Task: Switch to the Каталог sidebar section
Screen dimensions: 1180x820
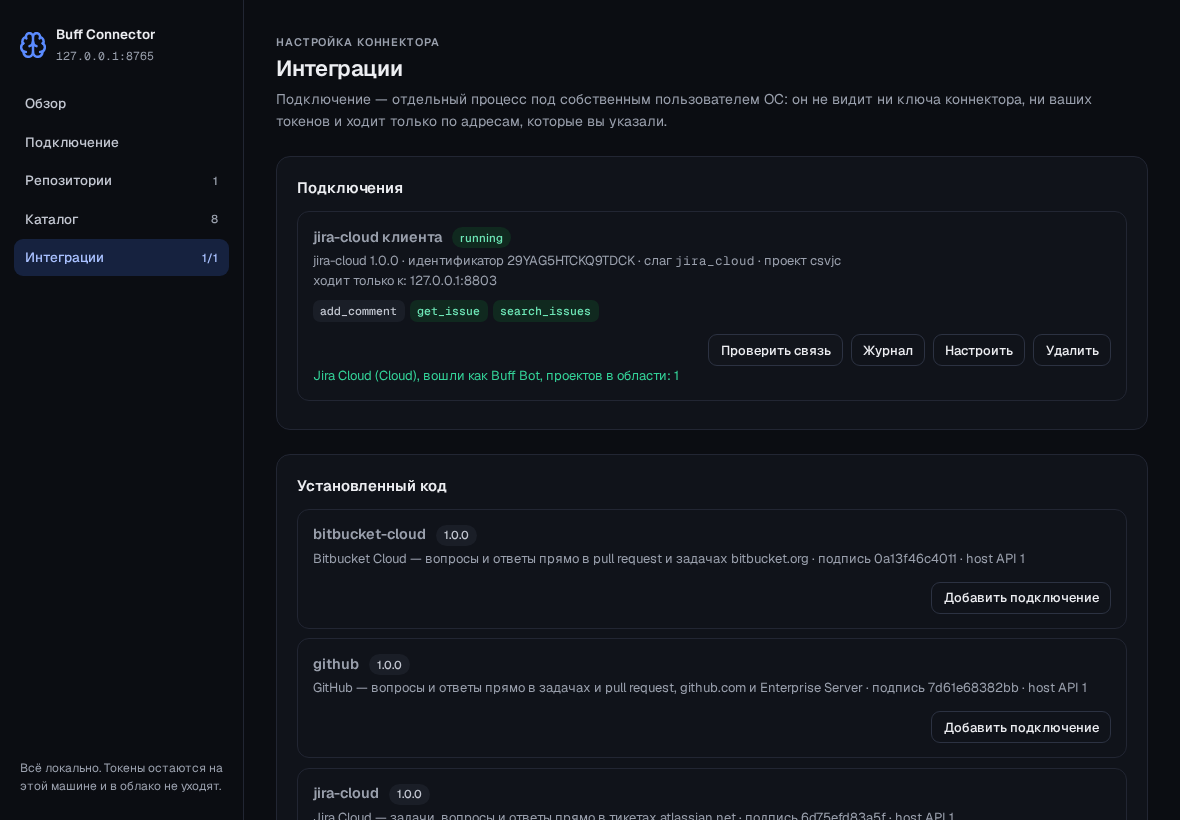Action: pos(121,219)
